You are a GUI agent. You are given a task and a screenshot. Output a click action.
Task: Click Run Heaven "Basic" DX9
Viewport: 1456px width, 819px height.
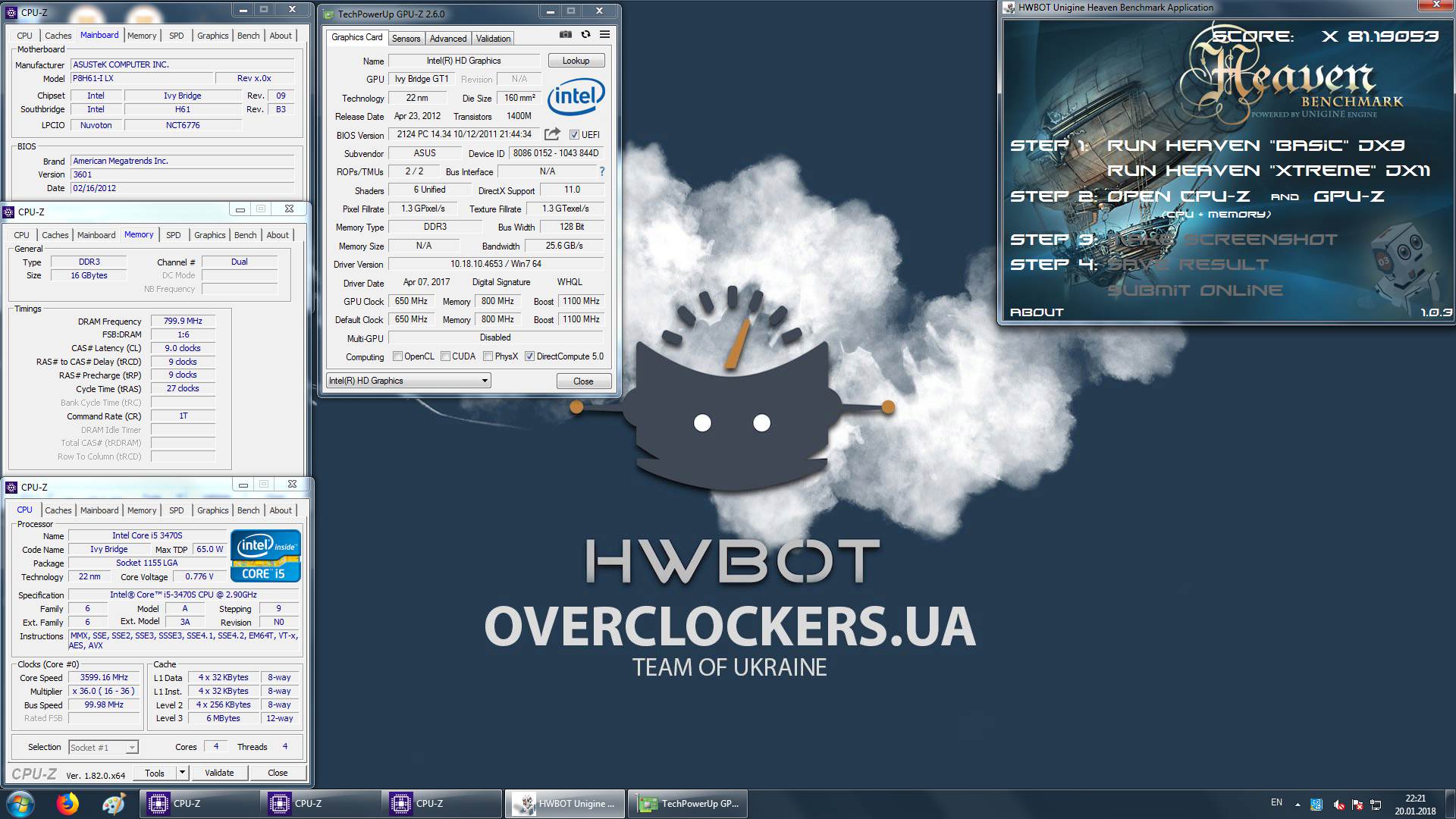click(1255, 146)
